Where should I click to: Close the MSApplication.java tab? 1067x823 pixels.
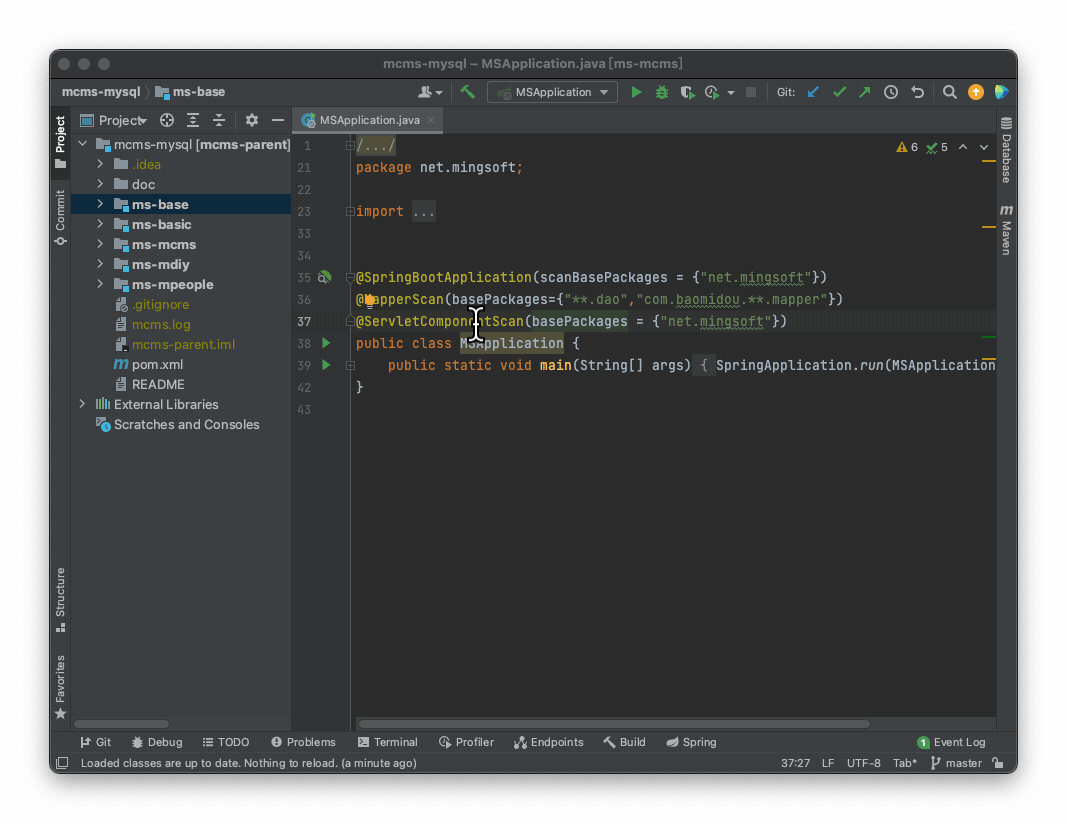pos(431,120)
